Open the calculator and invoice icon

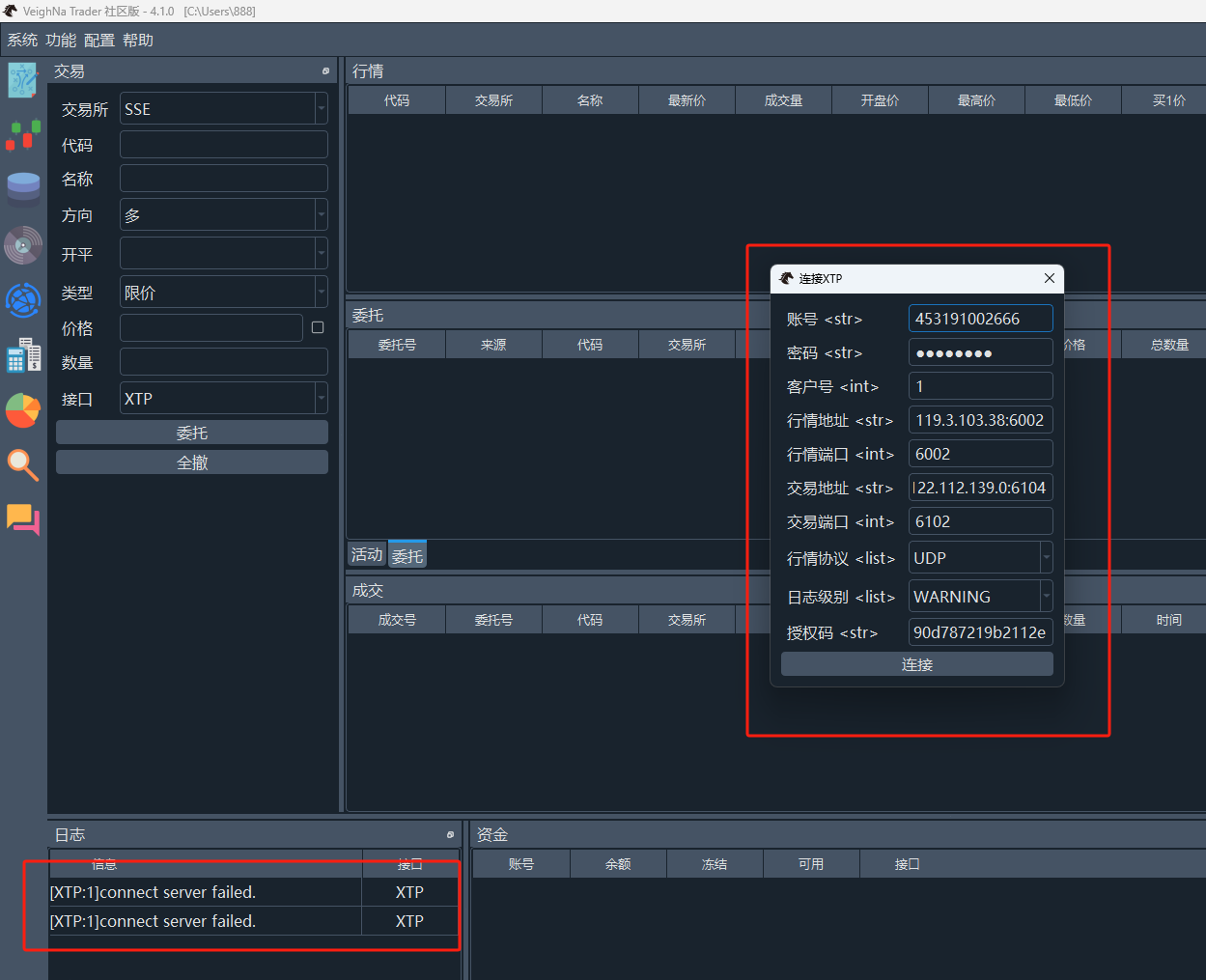click(x=23, y=355)
